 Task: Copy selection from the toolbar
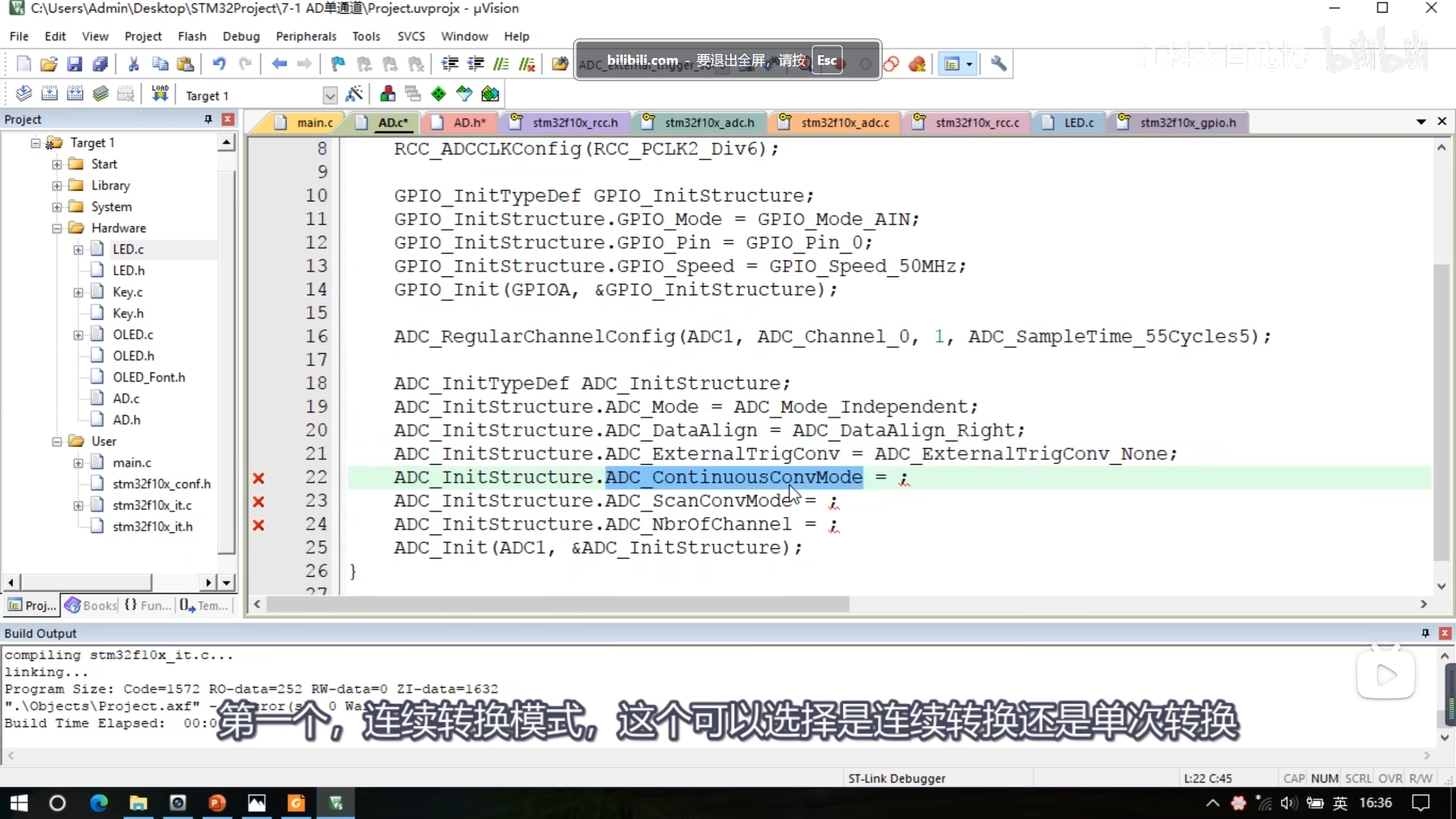160,64
